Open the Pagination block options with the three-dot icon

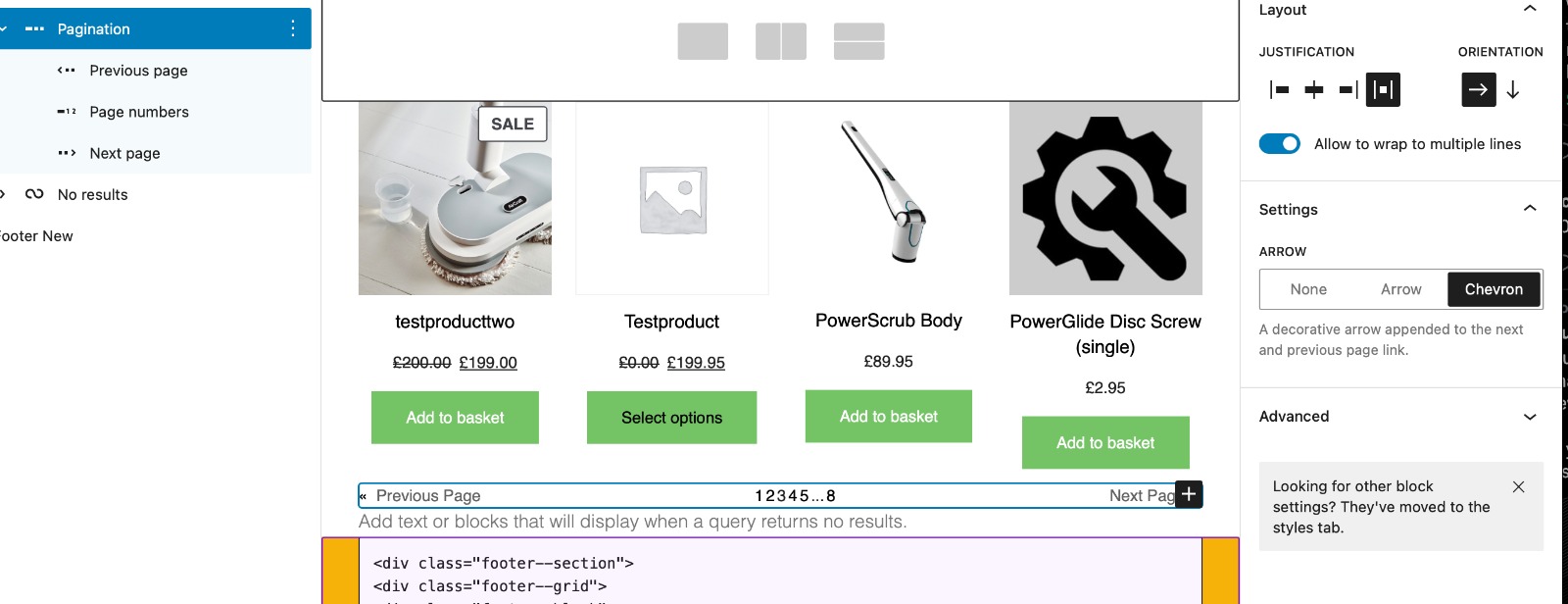coord(291,28)
